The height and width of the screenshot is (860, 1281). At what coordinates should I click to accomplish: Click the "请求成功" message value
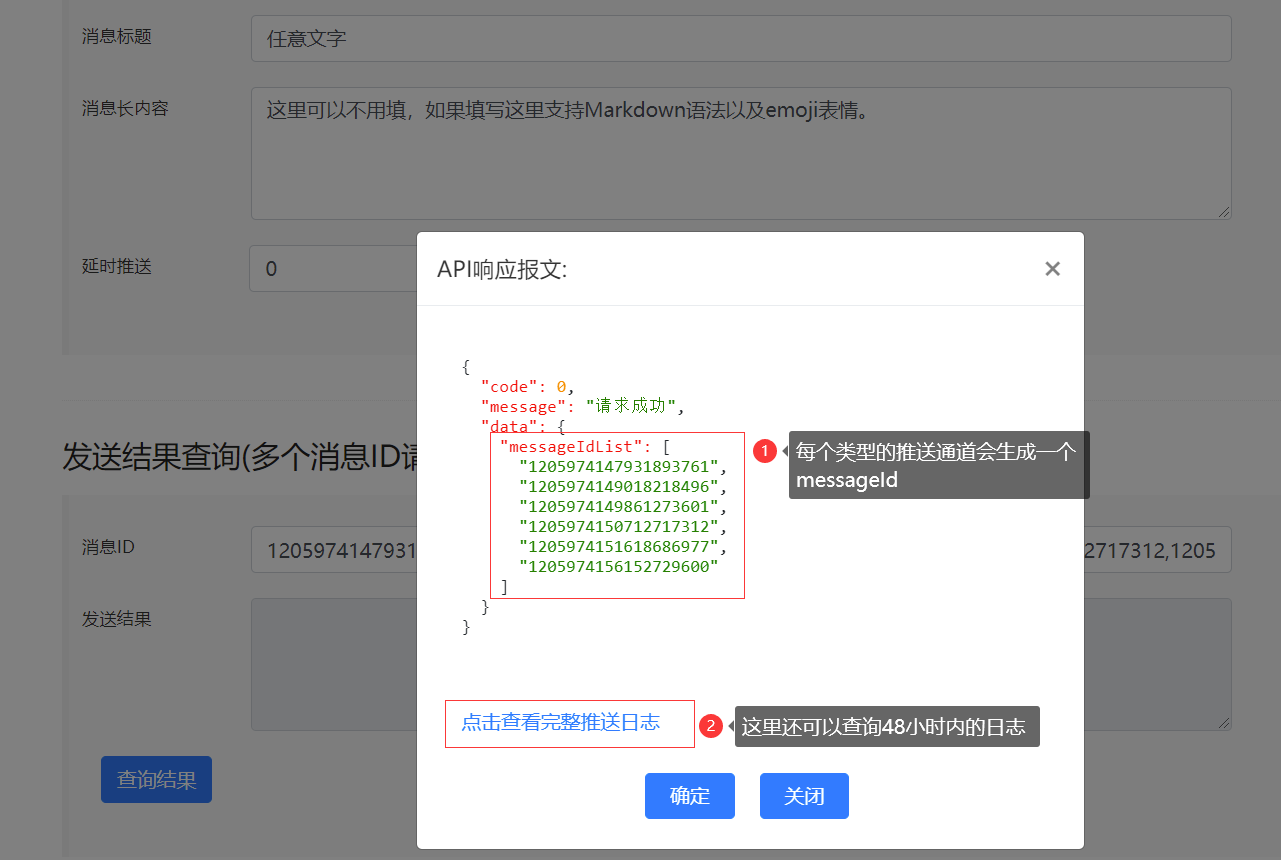[x=632, y=406]
